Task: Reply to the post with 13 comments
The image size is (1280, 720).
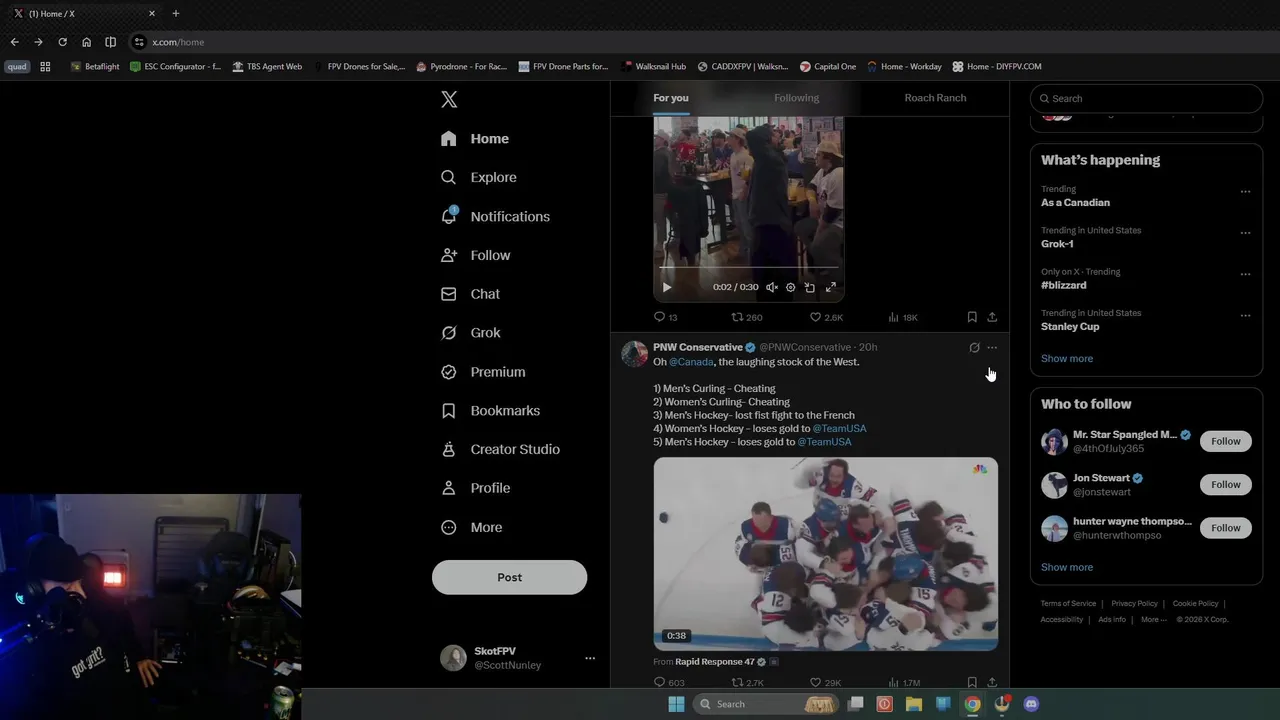Action: [x=665, y=317]
